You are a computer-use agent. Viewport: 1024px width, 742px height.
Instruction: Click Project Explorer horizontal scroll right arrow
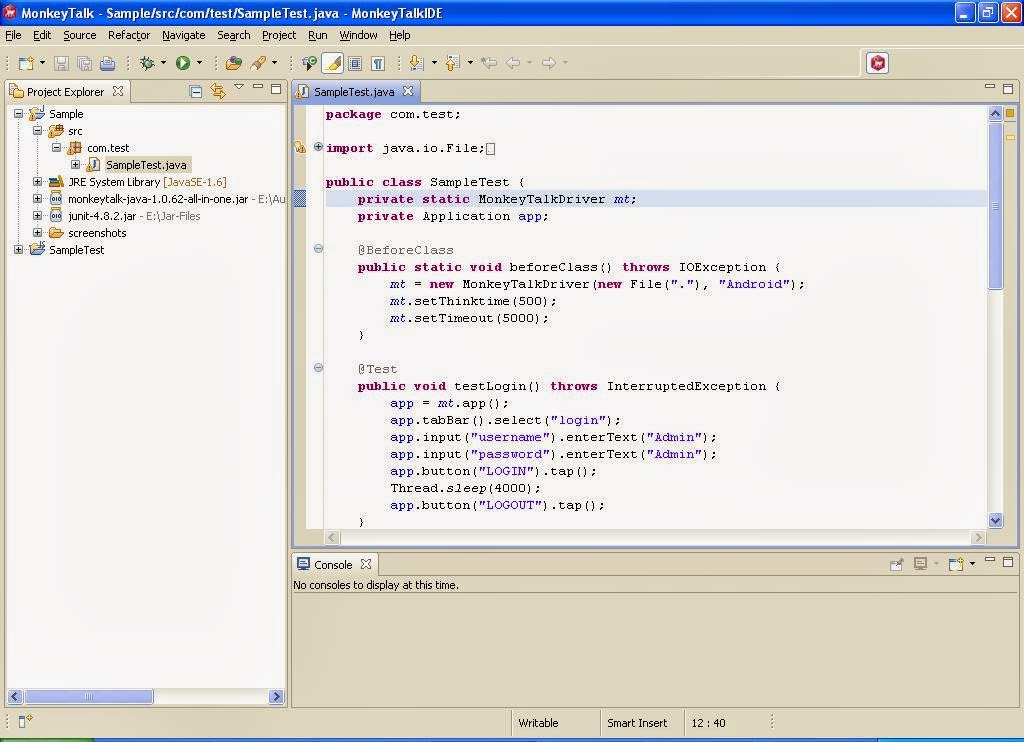(276, 697)
